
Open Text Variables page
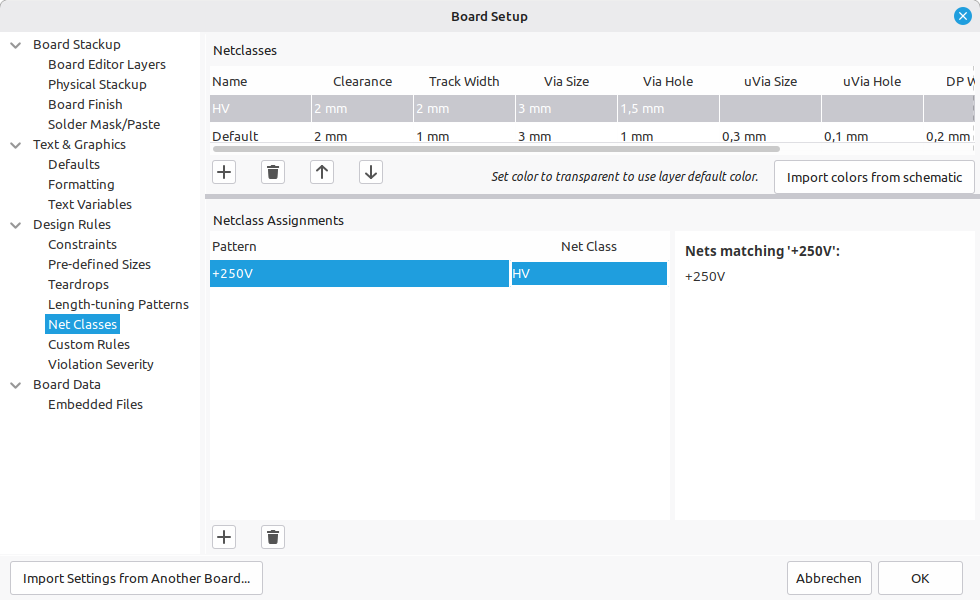point(90,204)
